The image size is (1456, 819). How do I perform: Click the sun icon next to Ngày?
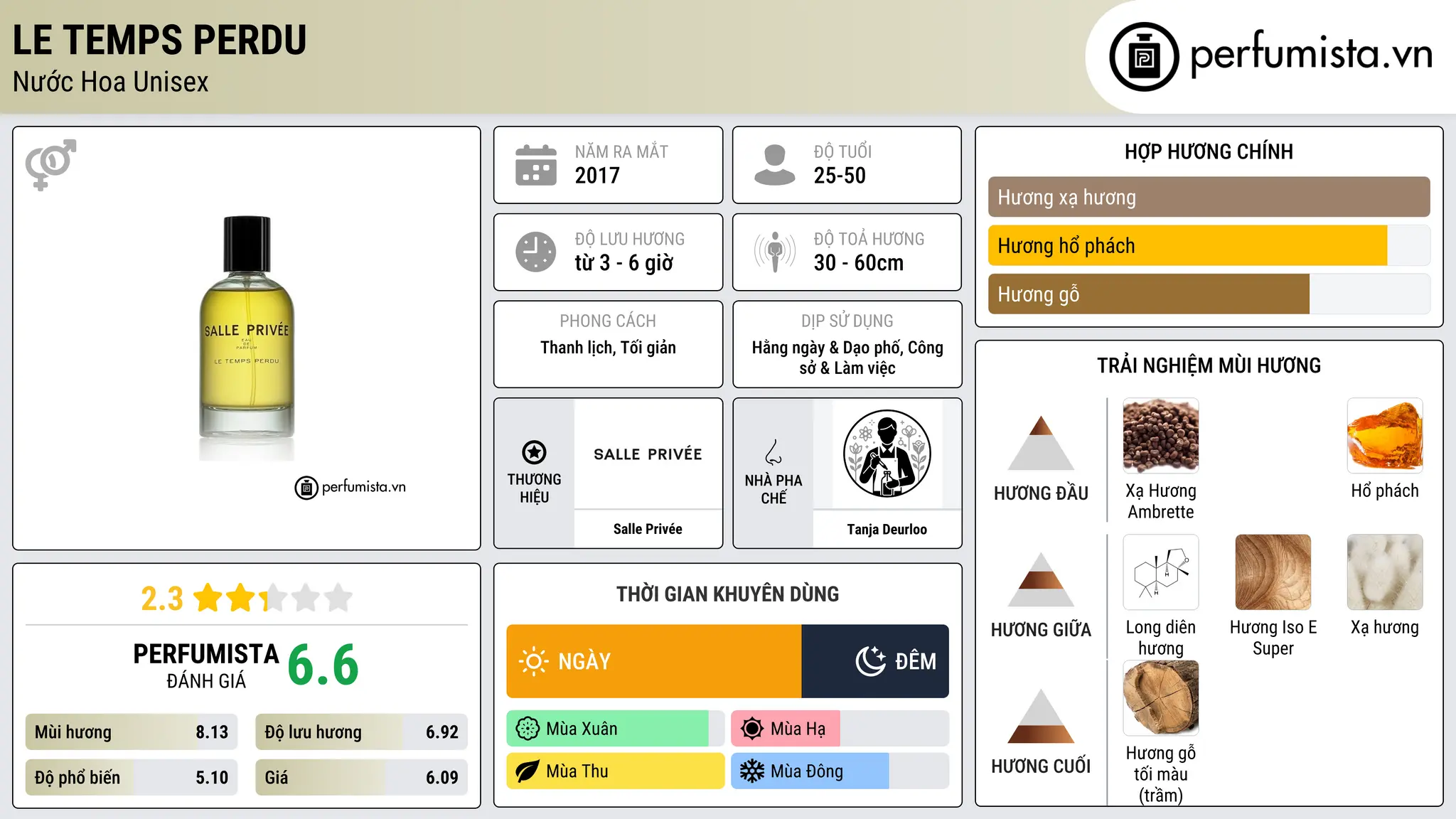click(x=533, y=661)
